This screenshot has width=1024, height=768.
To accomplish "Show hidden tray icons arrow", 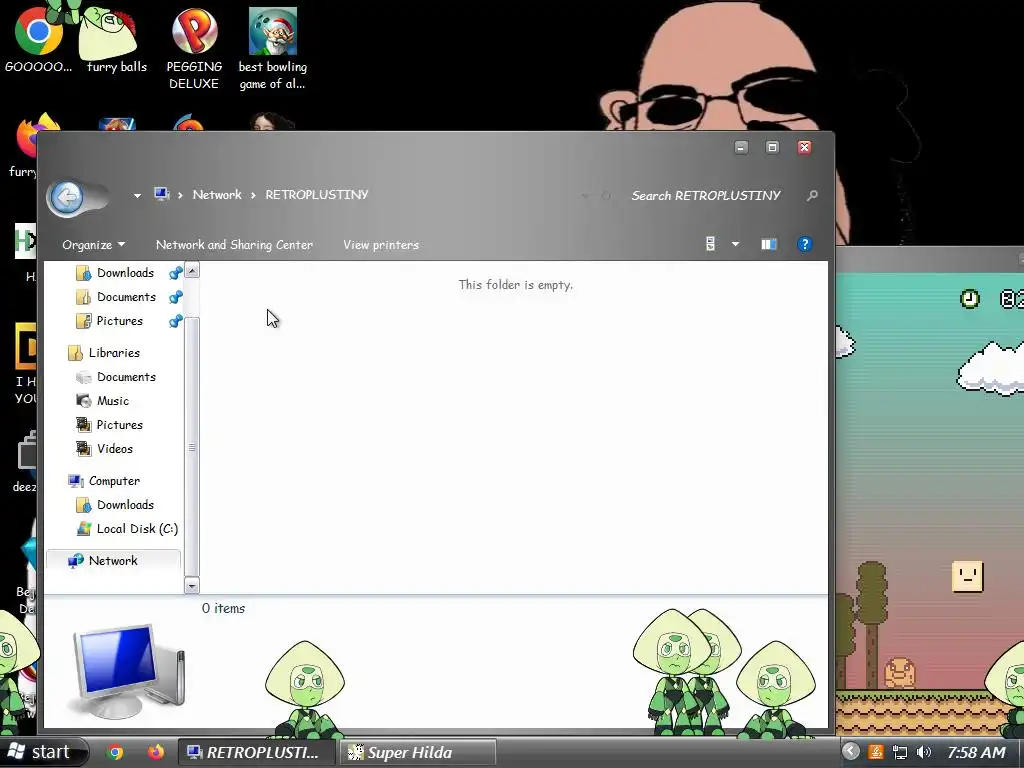I will tap(850, 752).
